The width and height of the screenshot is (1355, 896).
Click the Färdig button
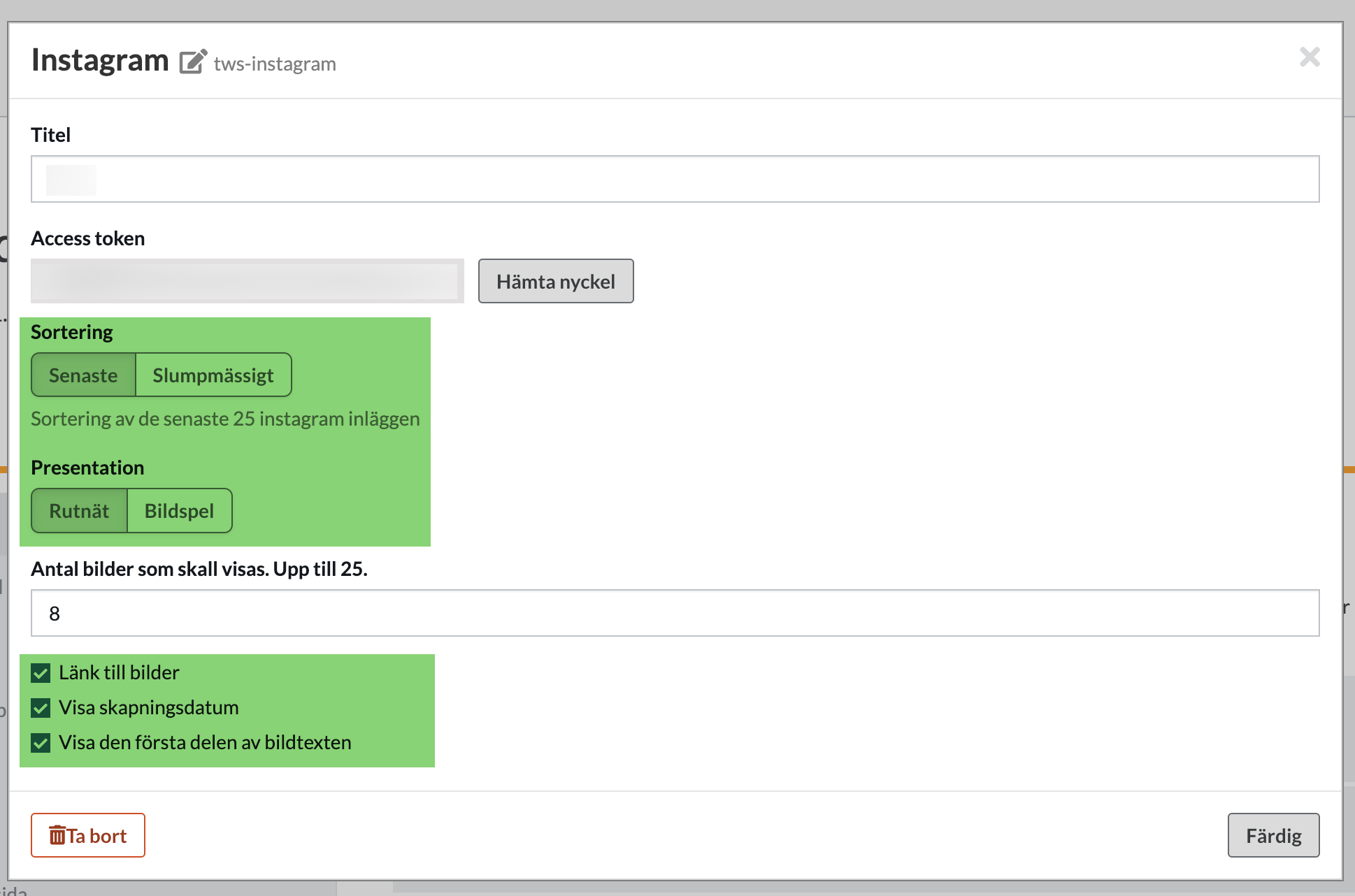click(1272, 835)
